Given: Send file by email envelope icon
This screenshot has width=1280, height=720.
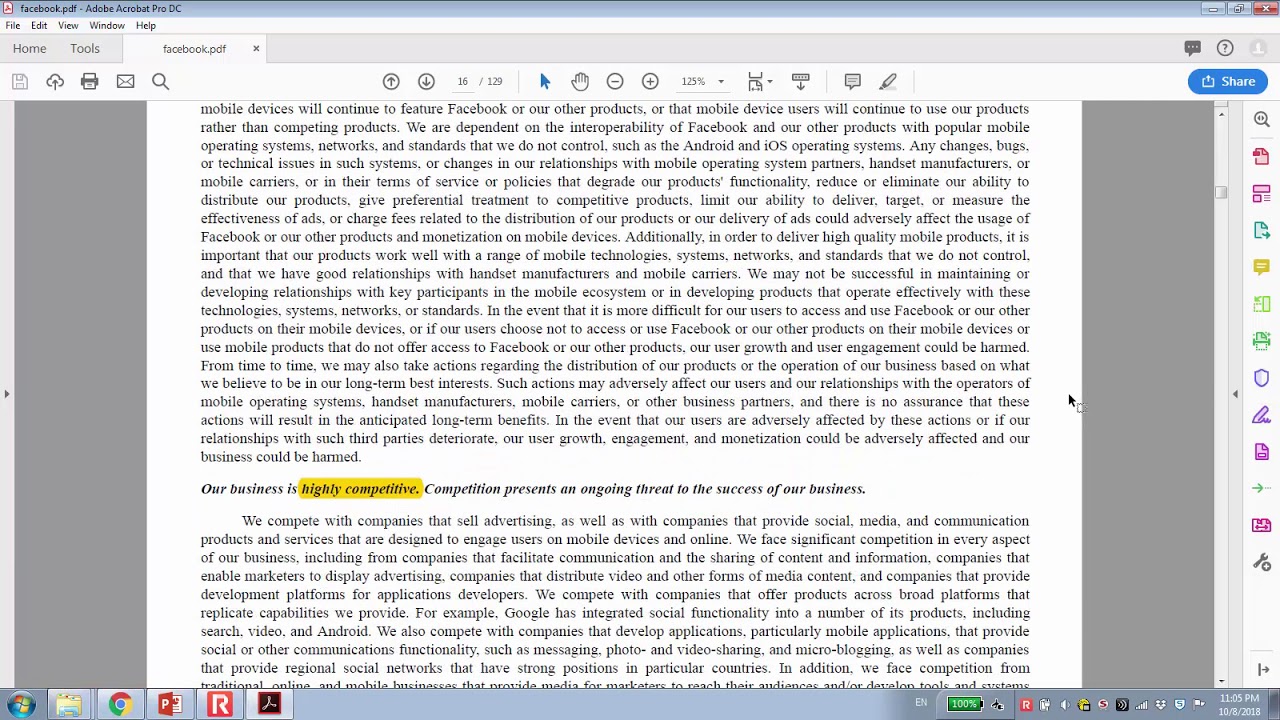Looking at the screenshot, I should [x=125, y=81].
